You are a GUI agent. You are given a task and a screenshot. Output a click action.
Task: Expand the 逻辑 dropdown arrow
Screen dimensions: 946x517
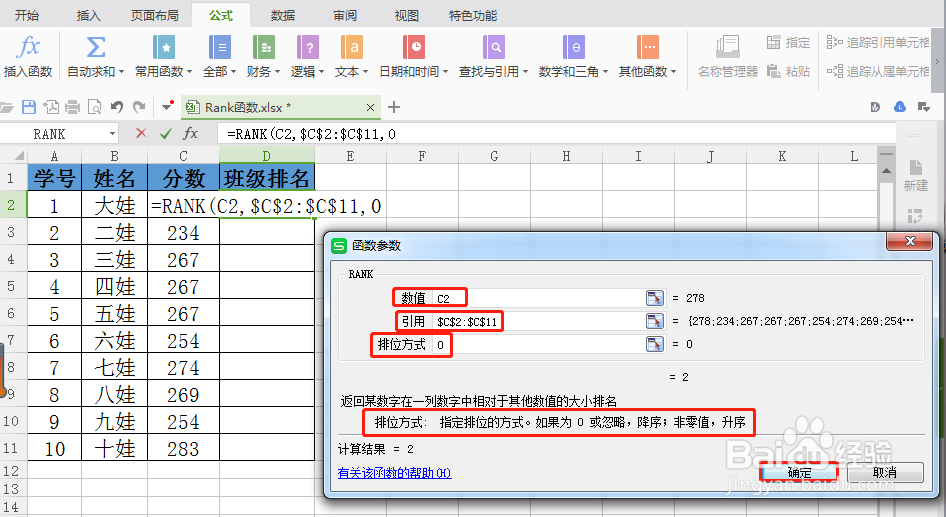click(321, 72)
